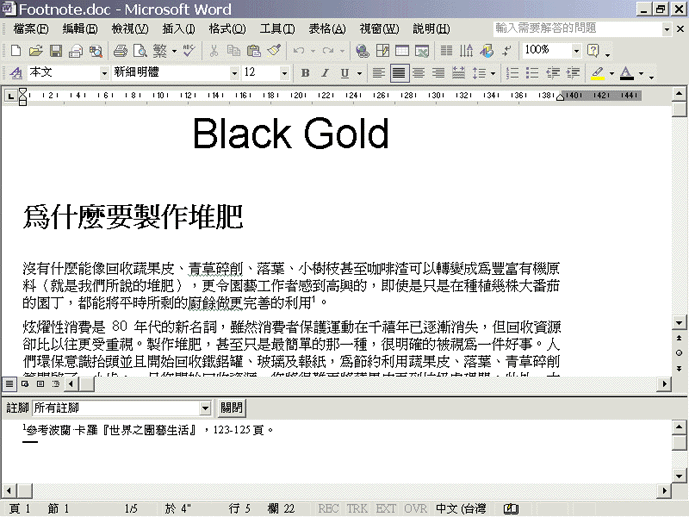Screen dimensions: 689x517
Task: Apply a numbered list
Action: coord(512,72)
